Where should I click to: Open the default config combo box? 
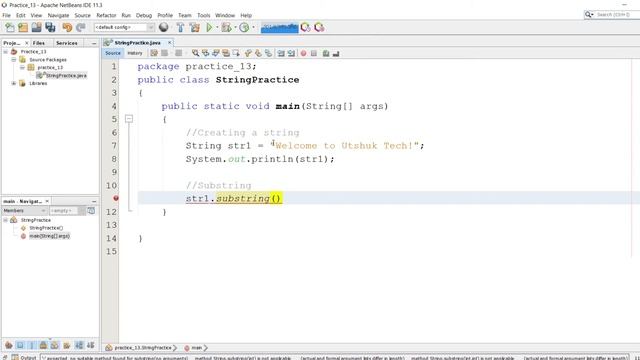point(124,27)
